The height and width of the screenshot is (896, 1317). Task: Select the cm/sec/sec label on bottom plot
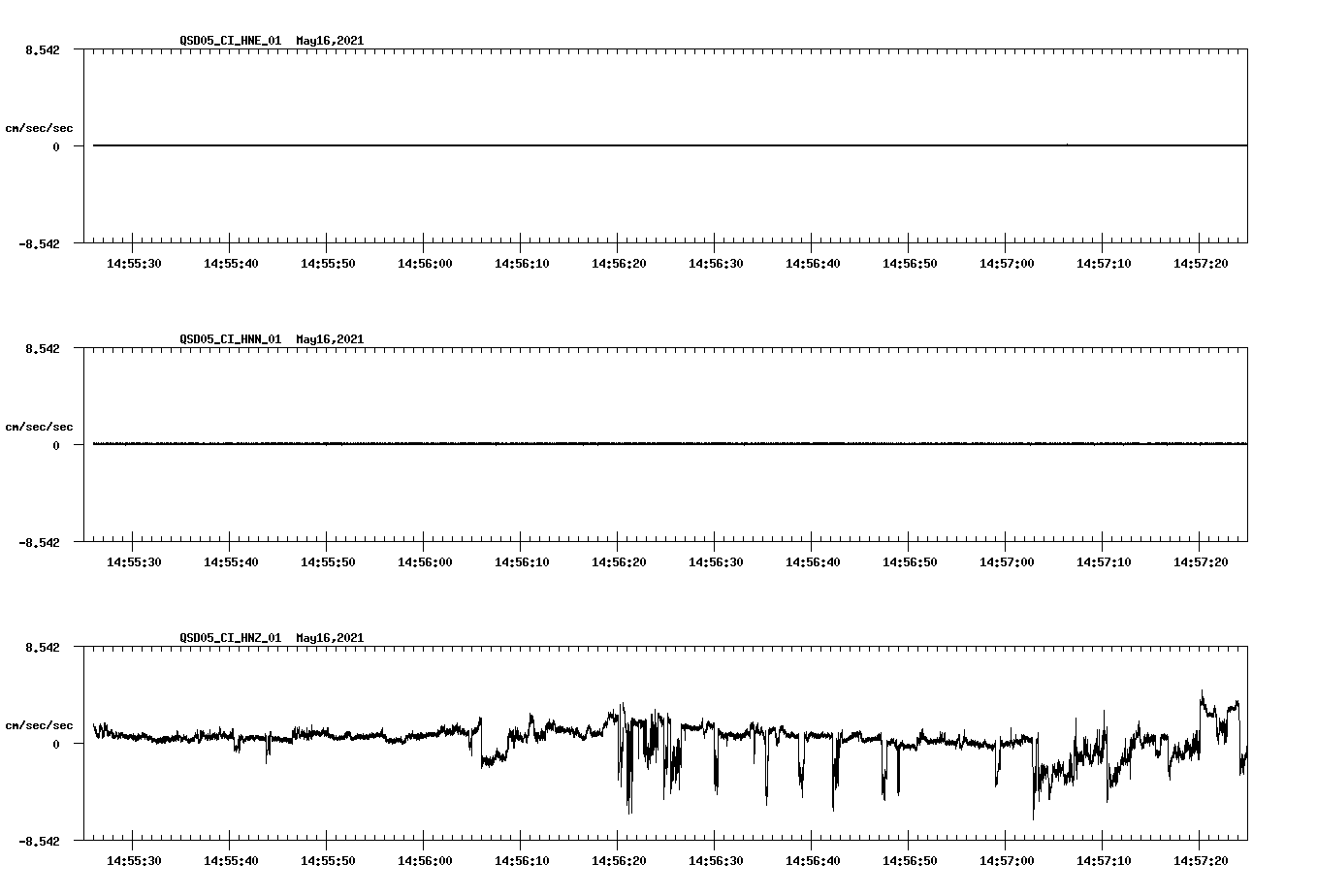(x=40, y=724)
